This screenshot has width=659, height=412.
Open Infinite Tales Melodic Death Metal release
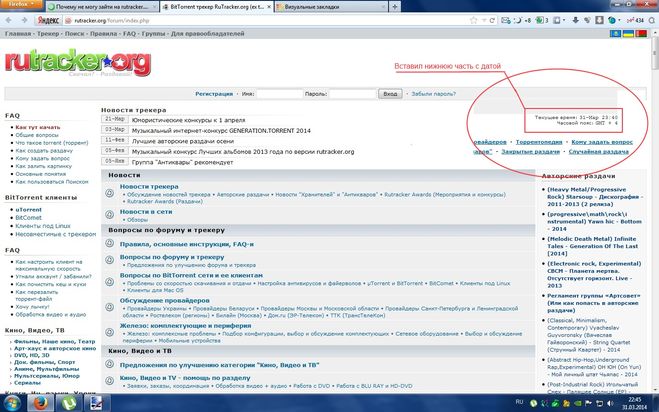[592, 246]
